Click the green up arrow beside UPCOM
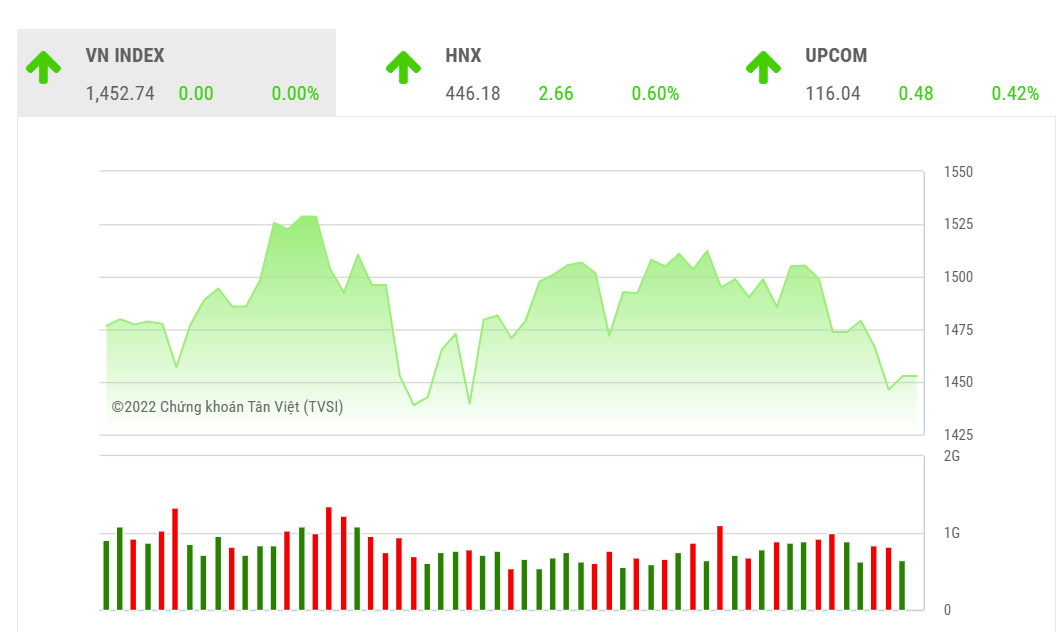Screen dimensions: 1056x632 click(763, 67)
